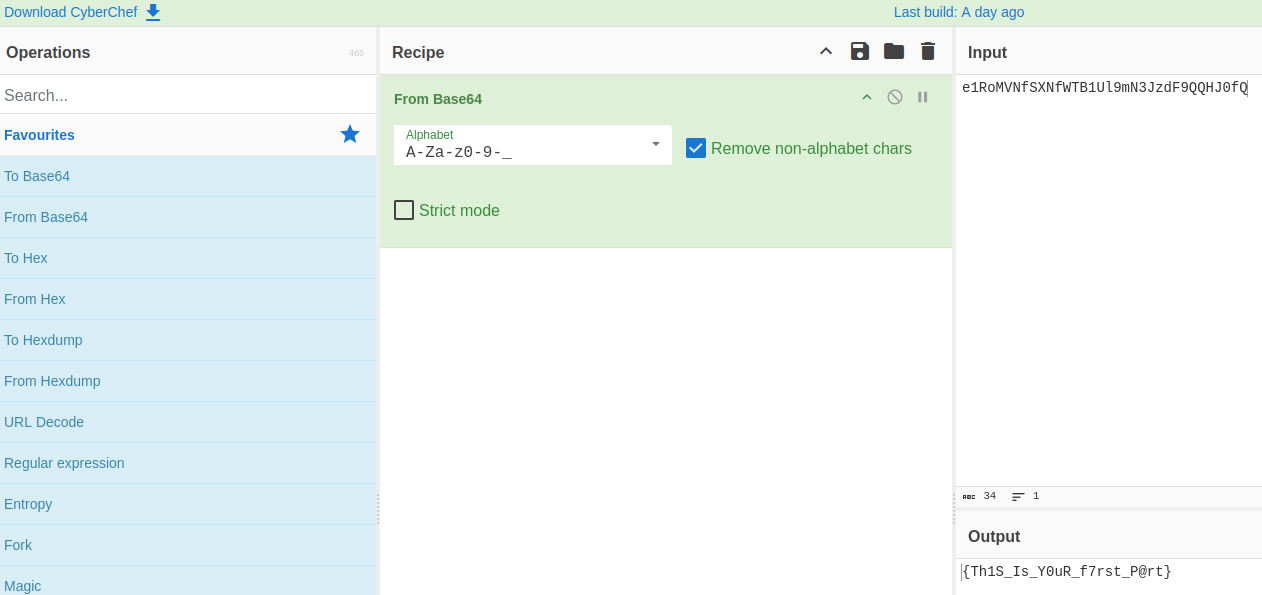
Task: Click the input line count indicator
Action: coord(1026,496)
